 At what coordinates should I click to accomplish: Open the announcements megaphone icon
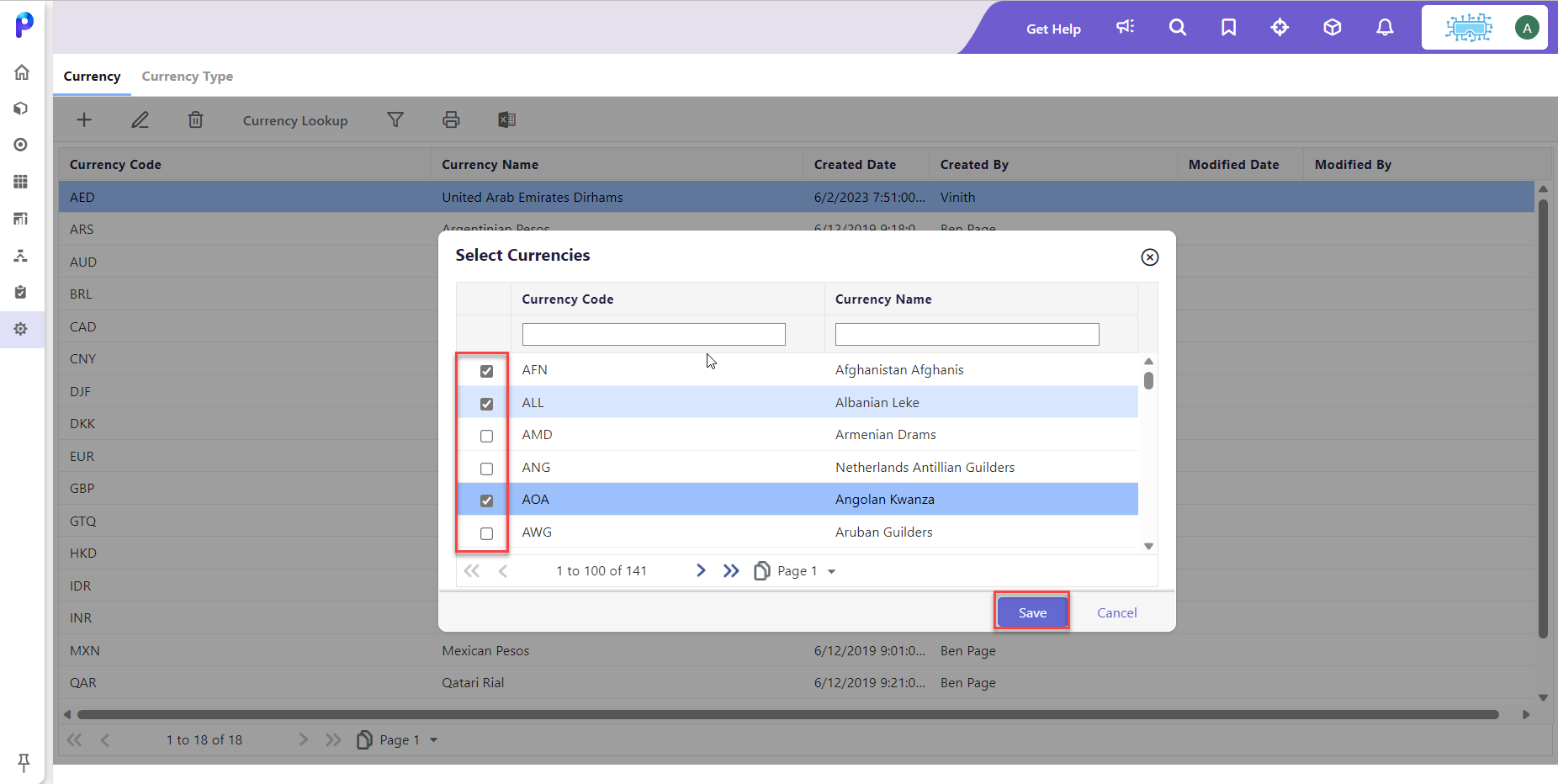point(1126,27)
